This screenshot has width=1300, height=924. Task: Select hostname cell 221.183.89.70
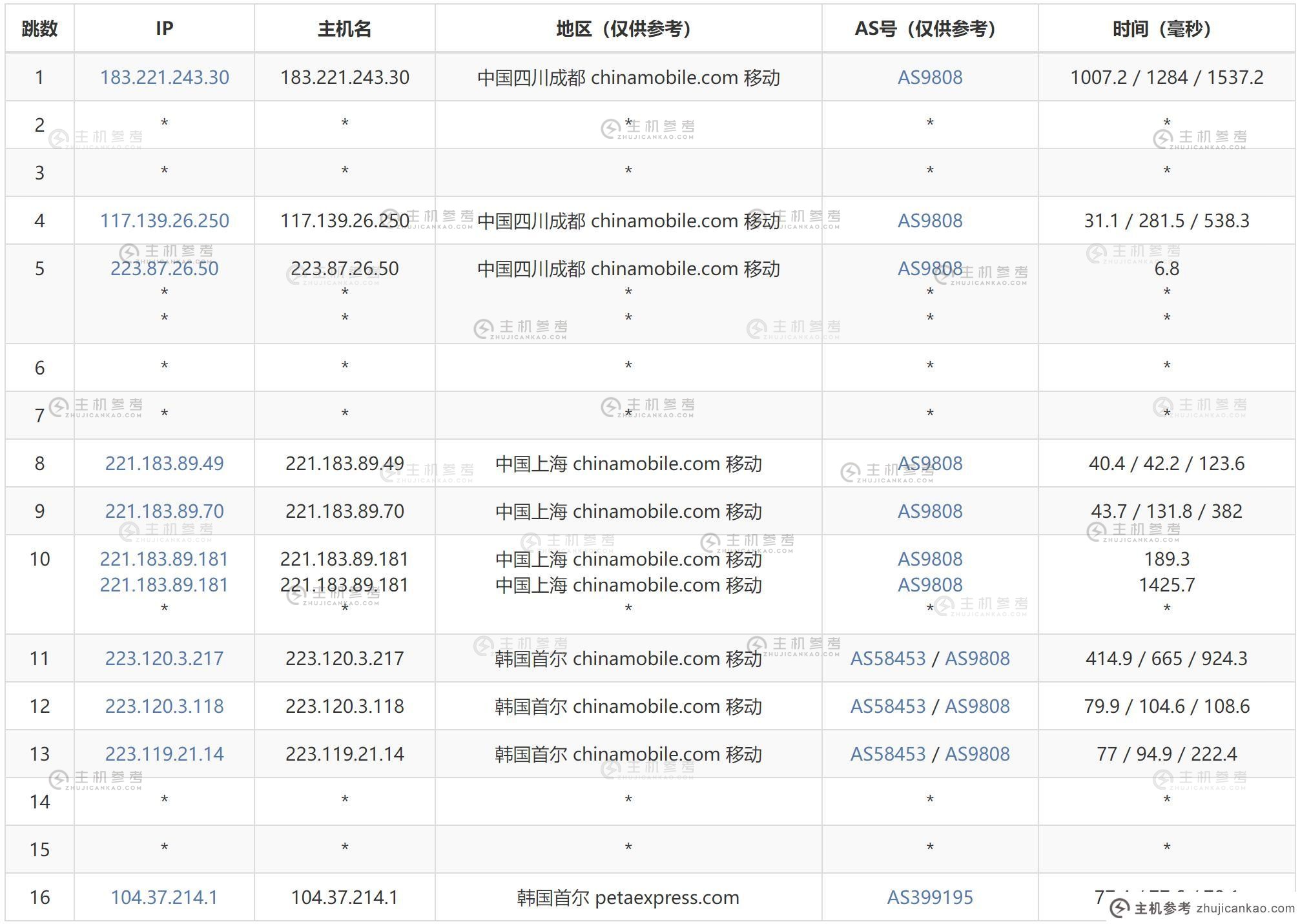pyautogui.click(x=344, y=511)
